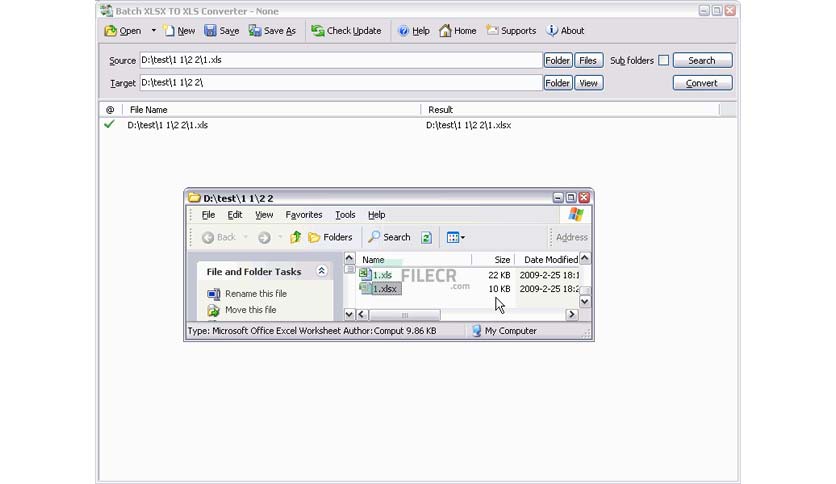Click the Result column header
This screenshot has width=836, height=484.
point(570,109)
